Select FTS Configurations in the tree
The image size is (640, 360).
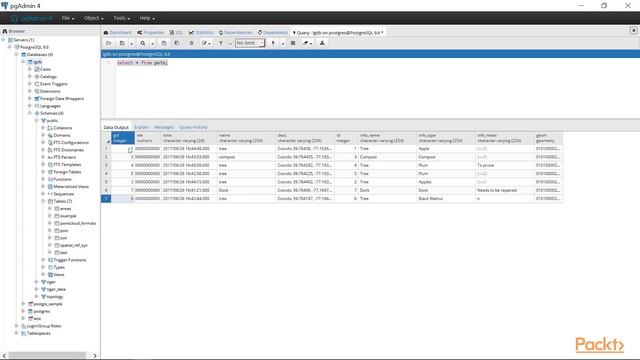pyautogui.click(x=71, y=143)
